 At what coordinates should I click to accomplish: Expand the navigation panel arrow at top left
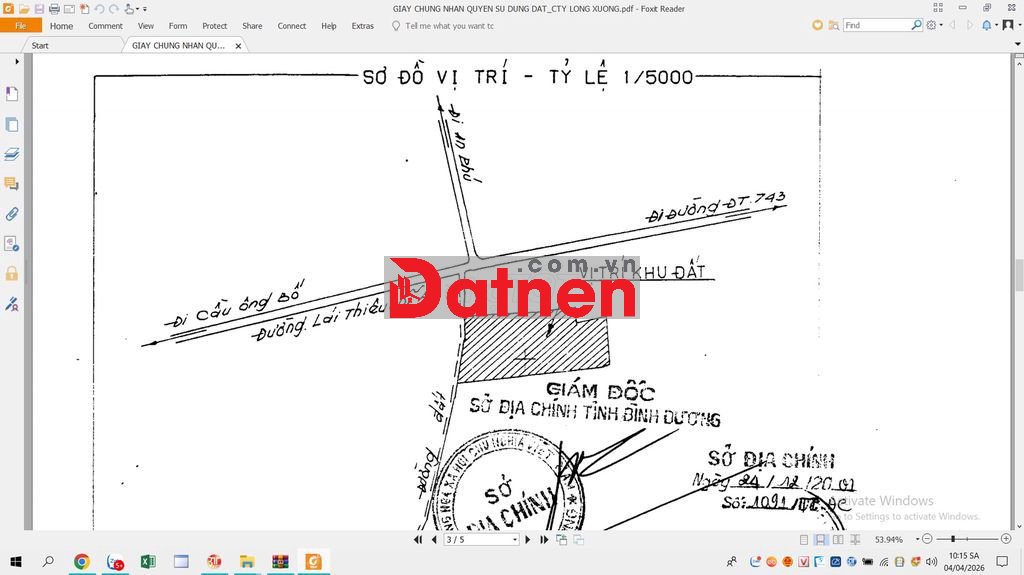(x=17, y=62)
